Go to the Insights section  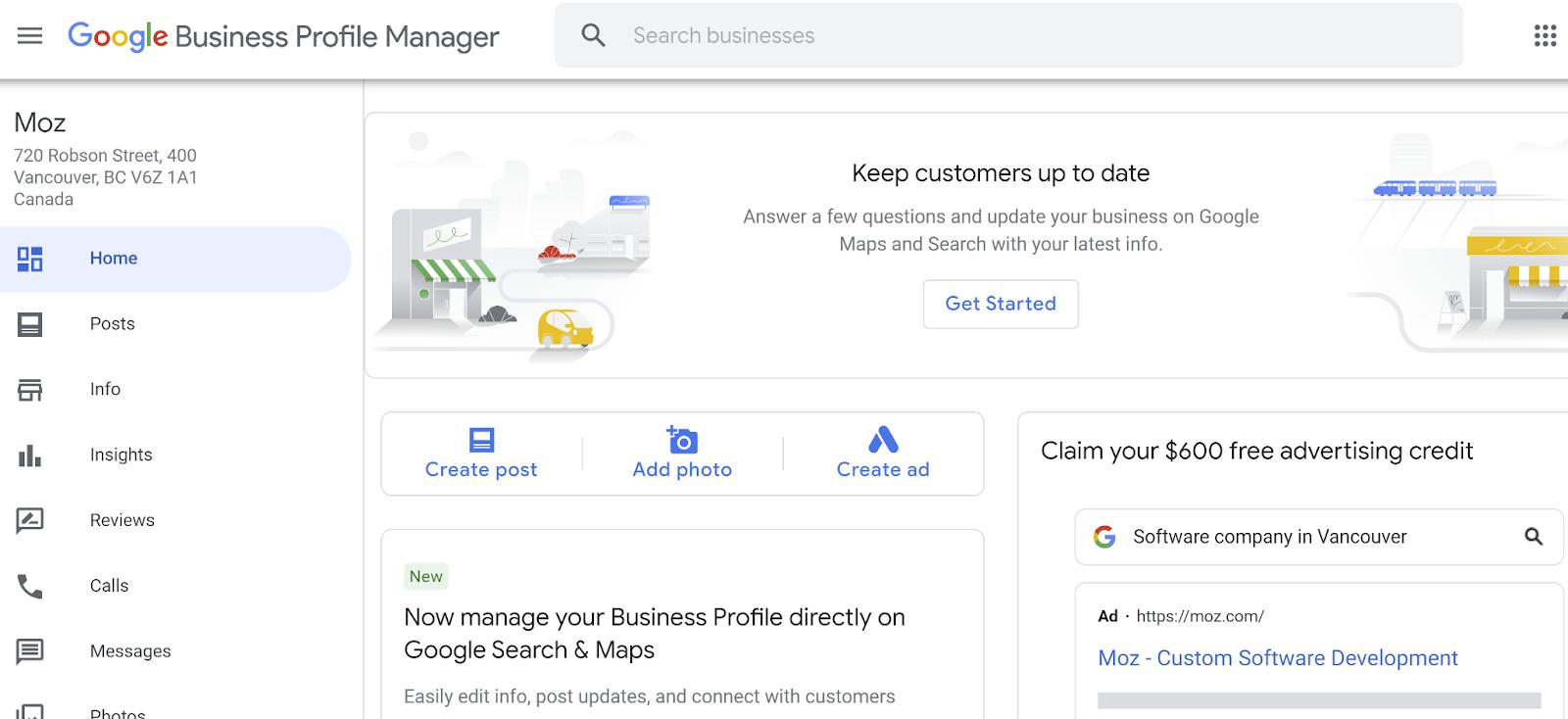click(122, 455)
